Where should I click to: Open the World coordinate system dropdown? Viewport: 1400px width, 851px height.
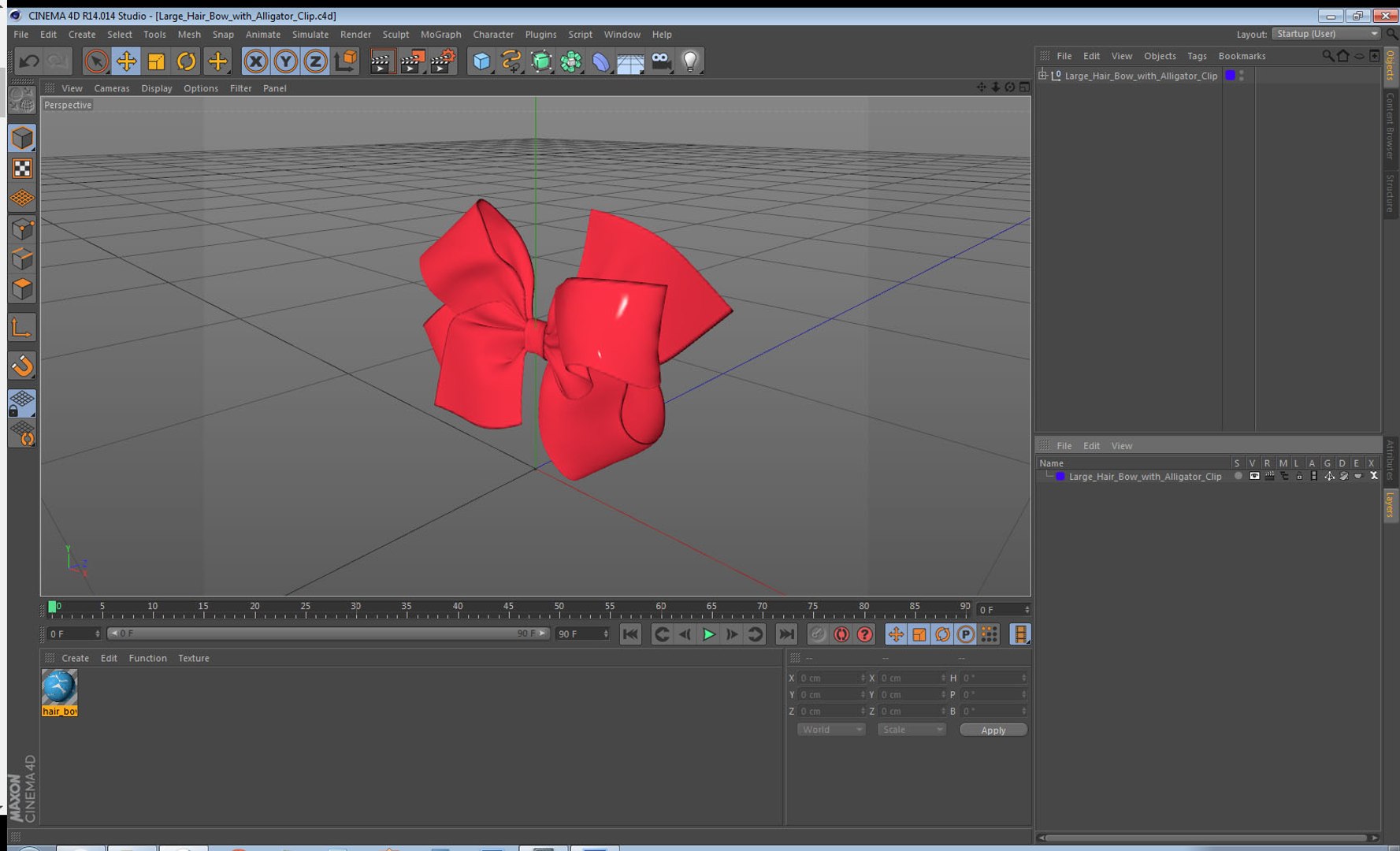[x=831, y=730]
